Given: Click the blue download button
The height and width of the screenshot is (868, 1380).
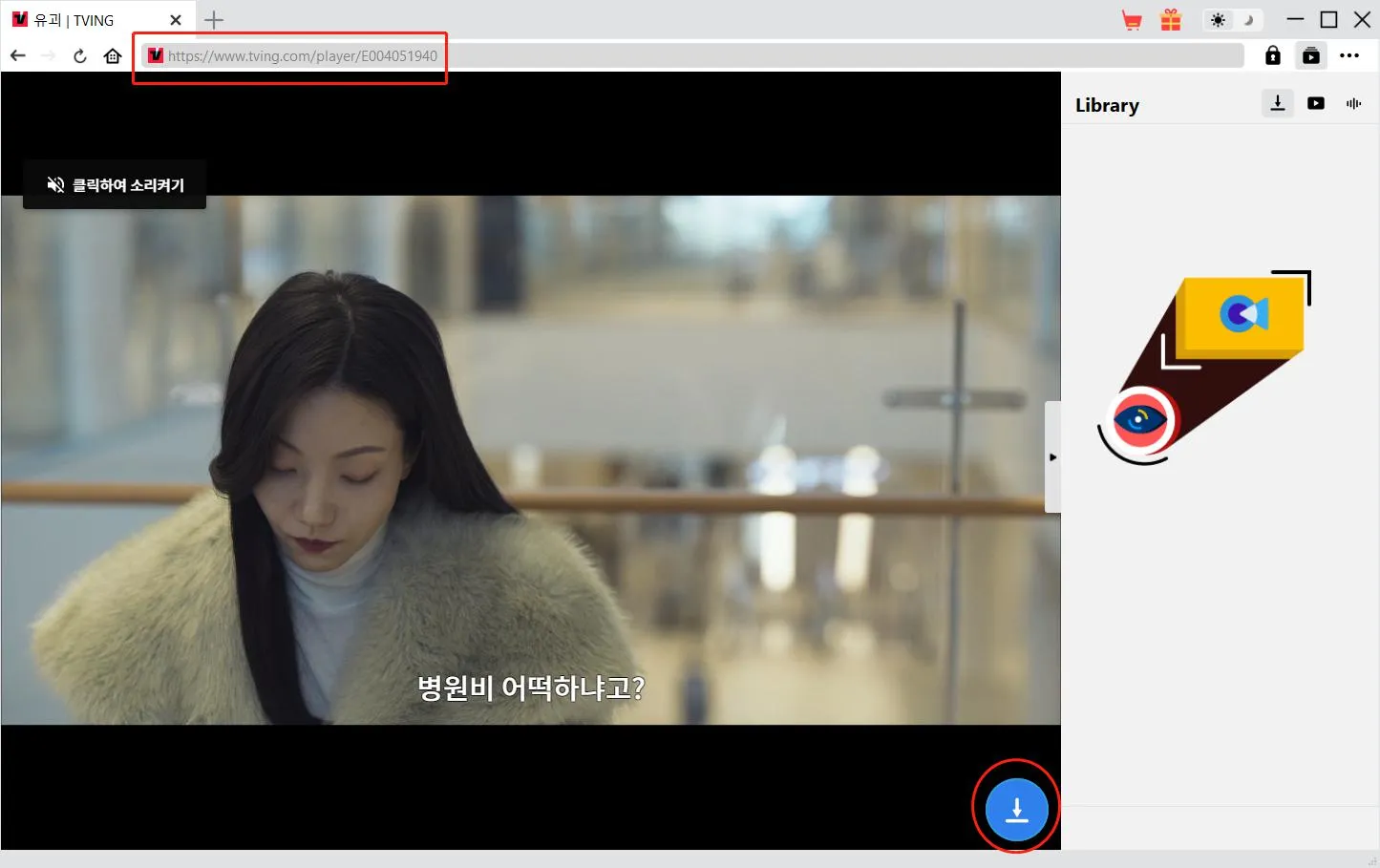Looking at the screenshot, I should point(1016,810).
